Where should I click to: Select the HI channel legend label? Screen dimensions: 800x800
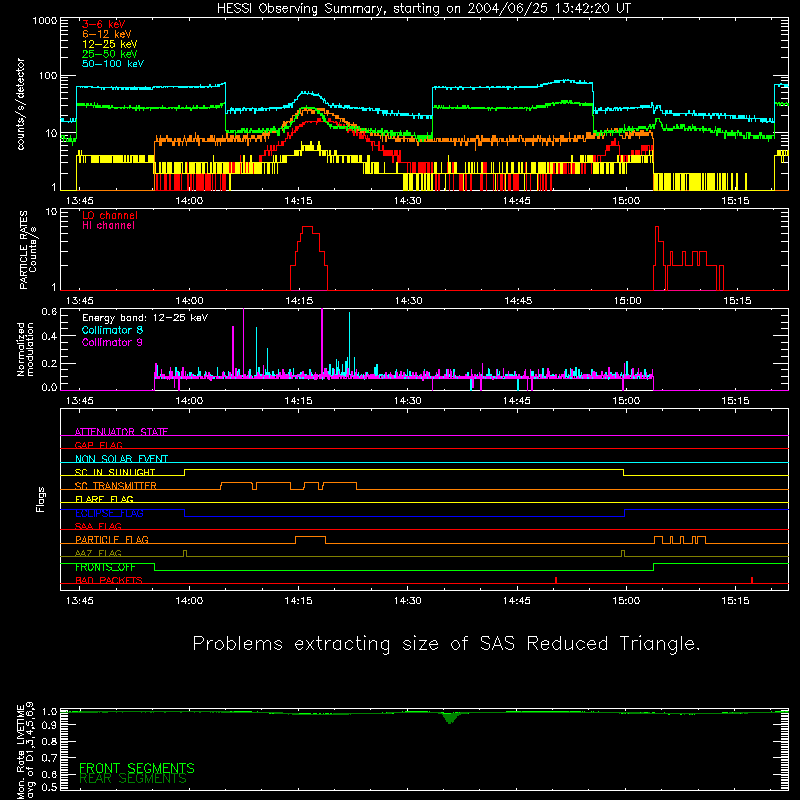click(109, 226)
